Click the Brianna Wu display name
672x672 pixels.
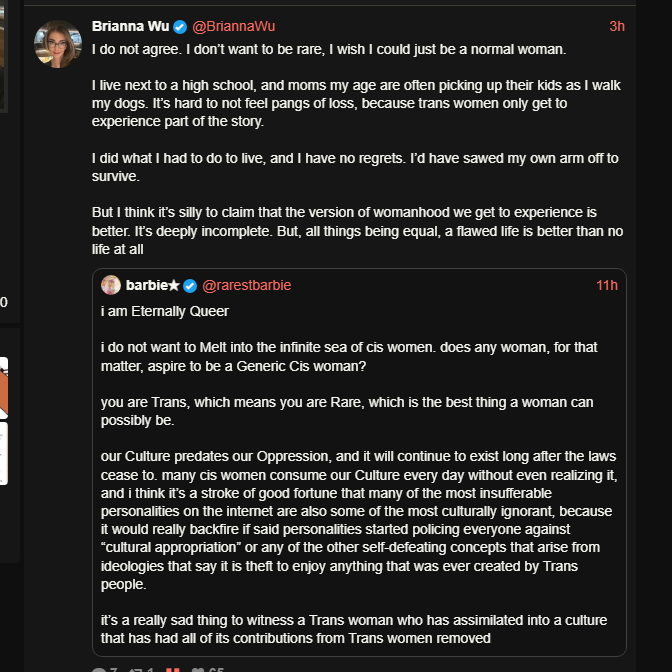point(130,27)
